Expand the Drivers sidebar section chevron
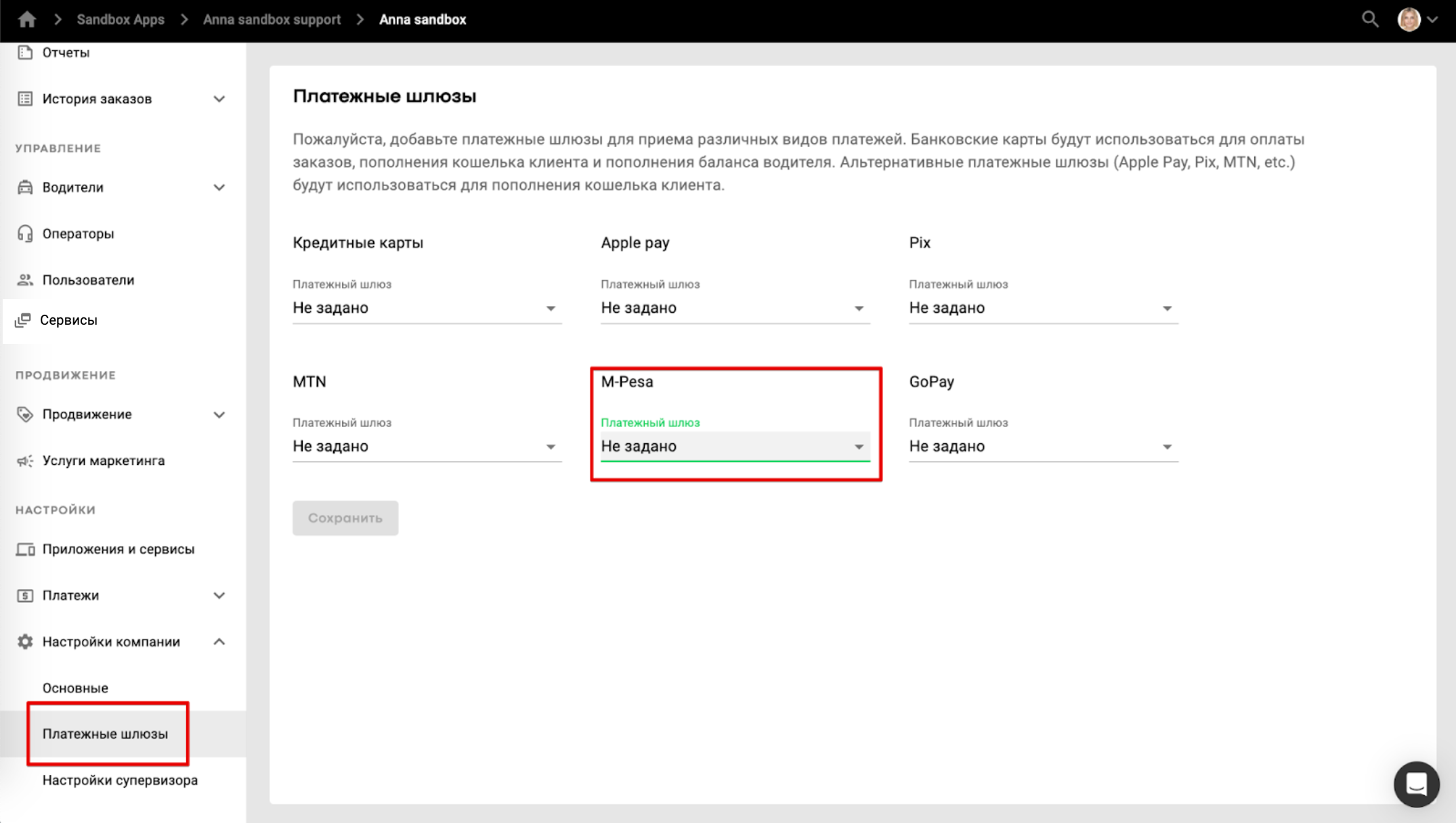1456x823 pixels. [x=219, y=187]
